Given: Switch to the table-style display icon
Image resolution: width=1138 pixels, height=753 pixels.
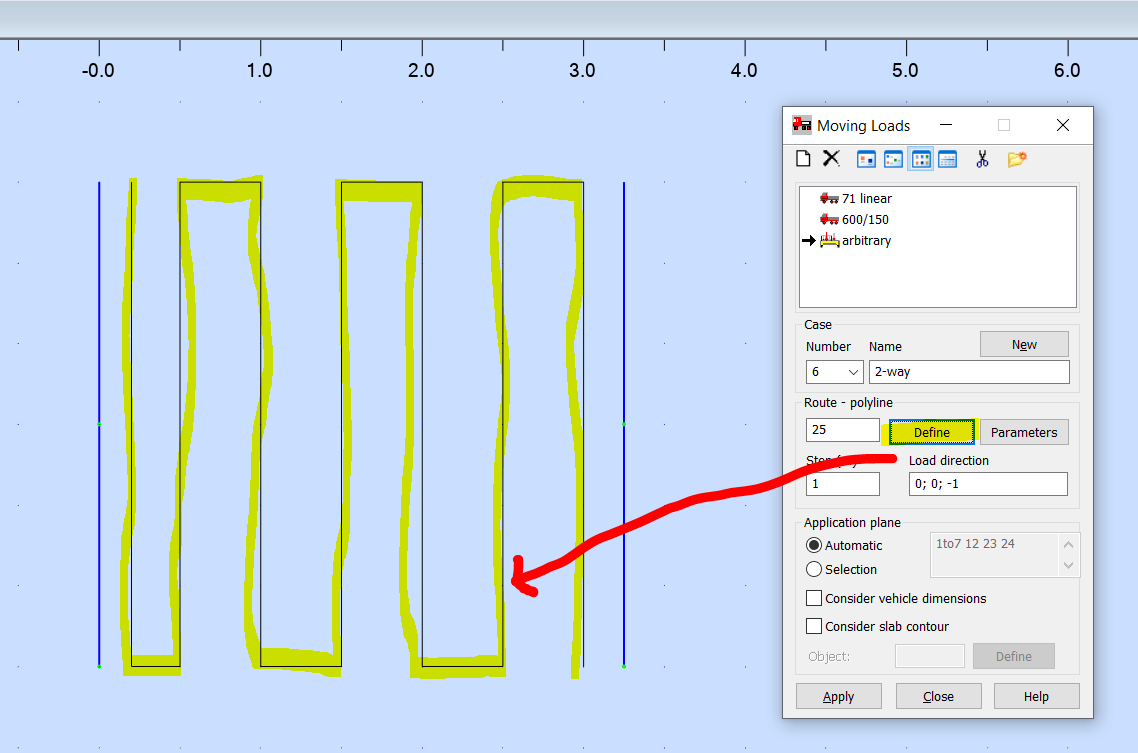Looking at the screenshot, I should [x=947, y=158].
